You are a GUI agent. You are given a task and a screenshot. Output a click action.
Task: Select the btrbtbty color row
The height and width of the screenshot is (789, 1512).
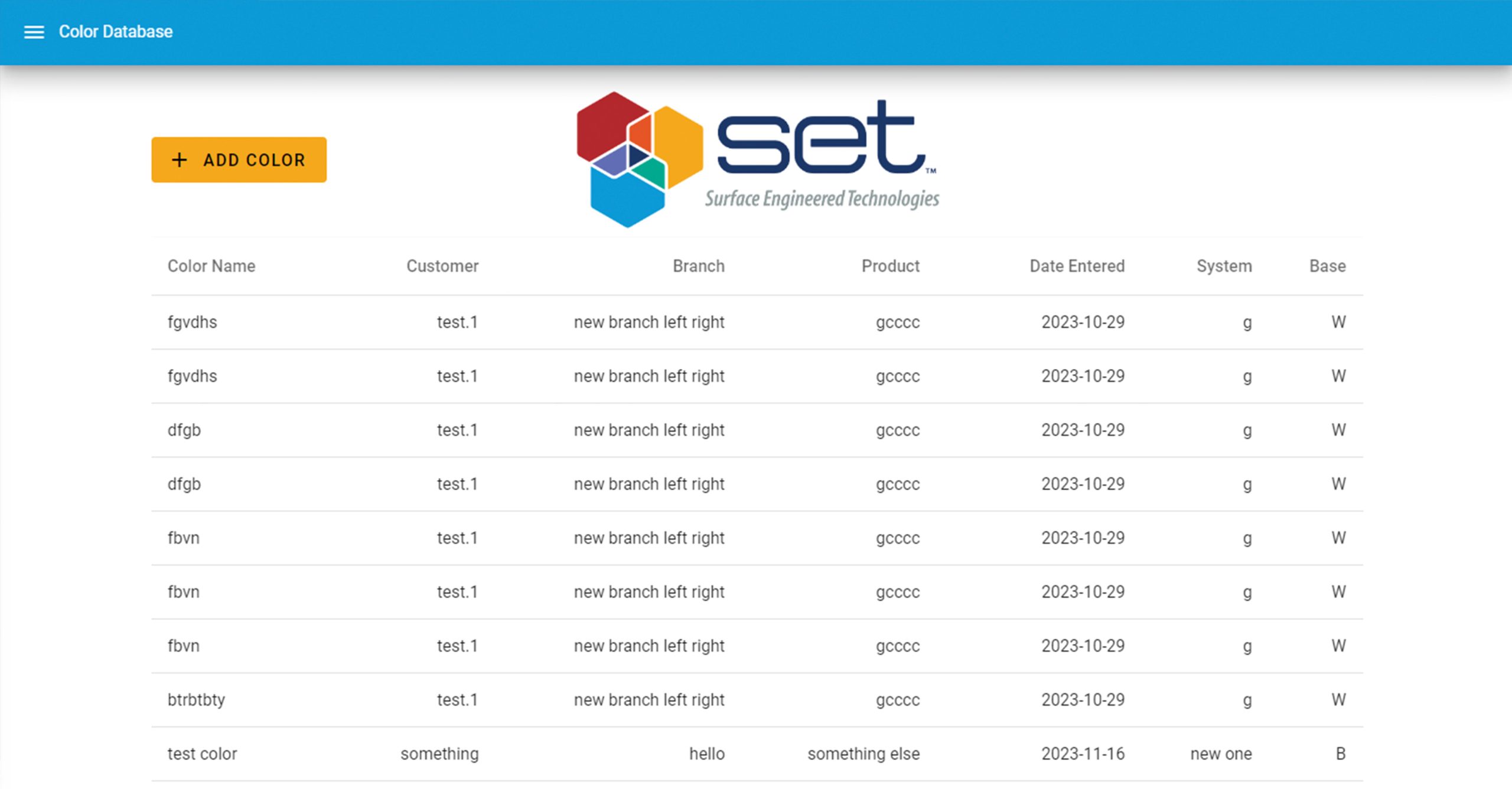(196, 700)
